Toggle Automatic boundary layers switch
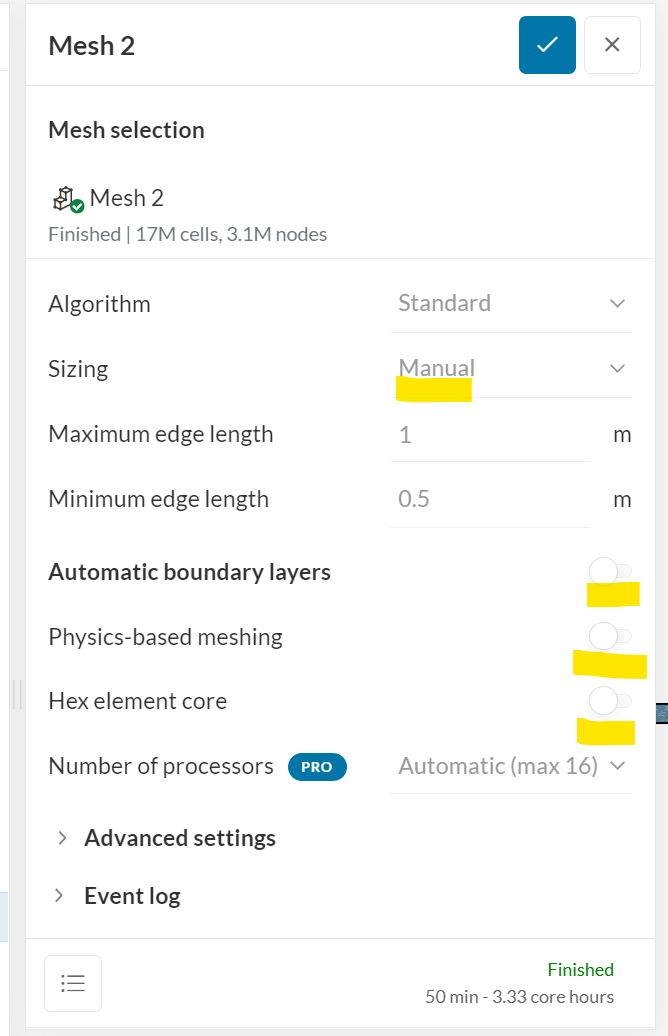668x1036 pixels. click(x=610, y=572)
